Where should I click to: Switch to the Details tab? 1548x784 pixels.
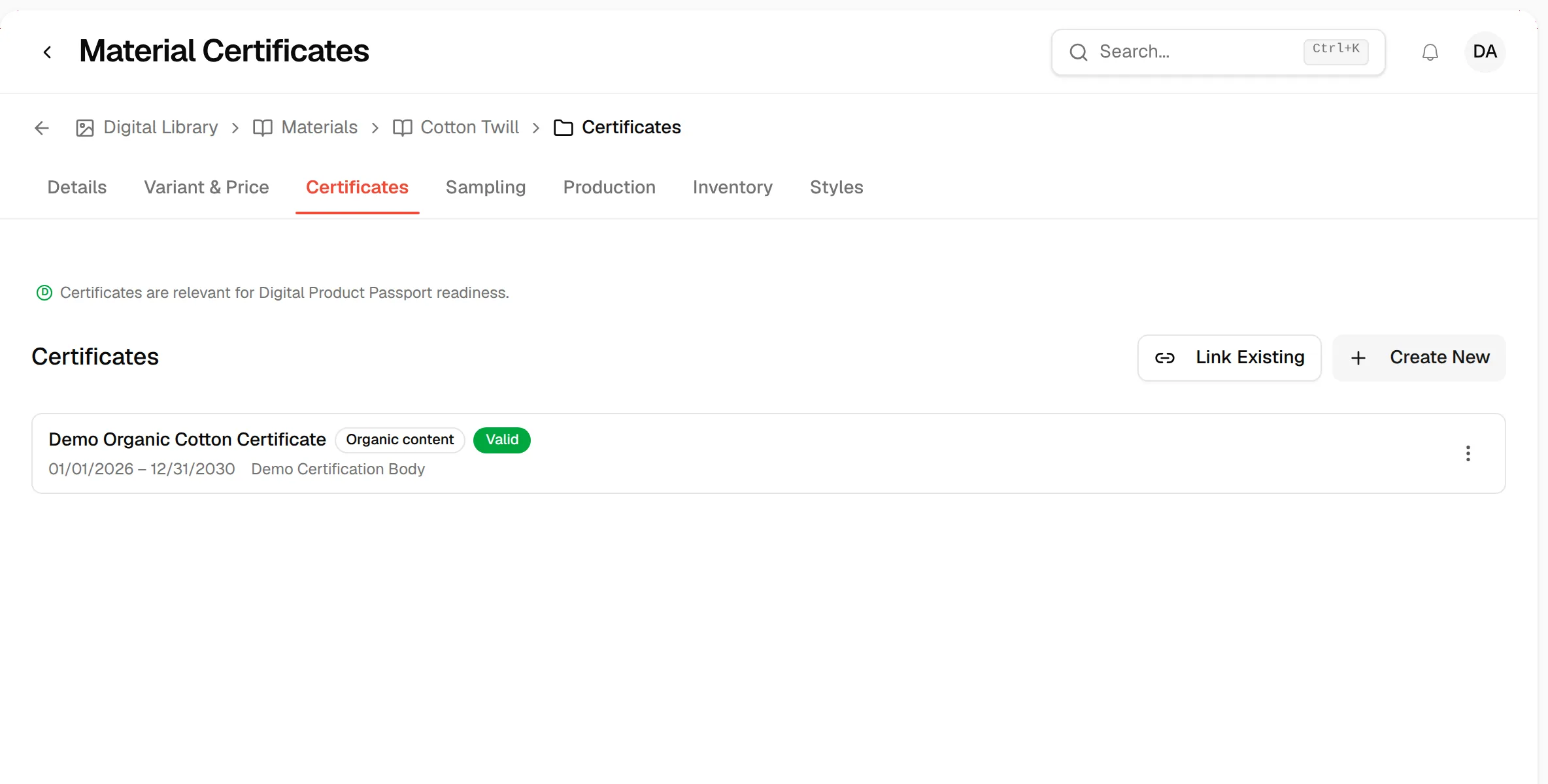(x=77, y=188)
